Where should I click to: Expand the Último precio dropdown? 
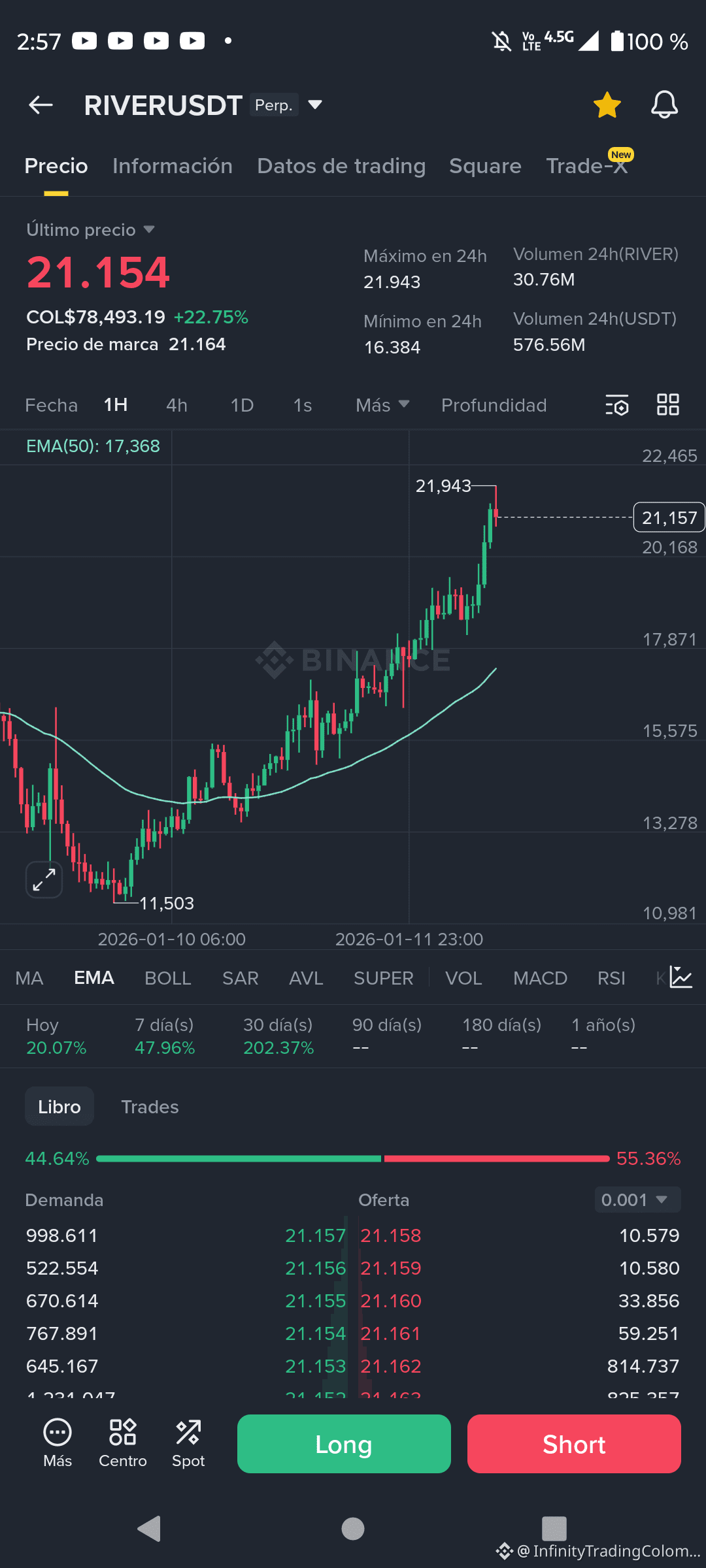click(x=149, y=229)
